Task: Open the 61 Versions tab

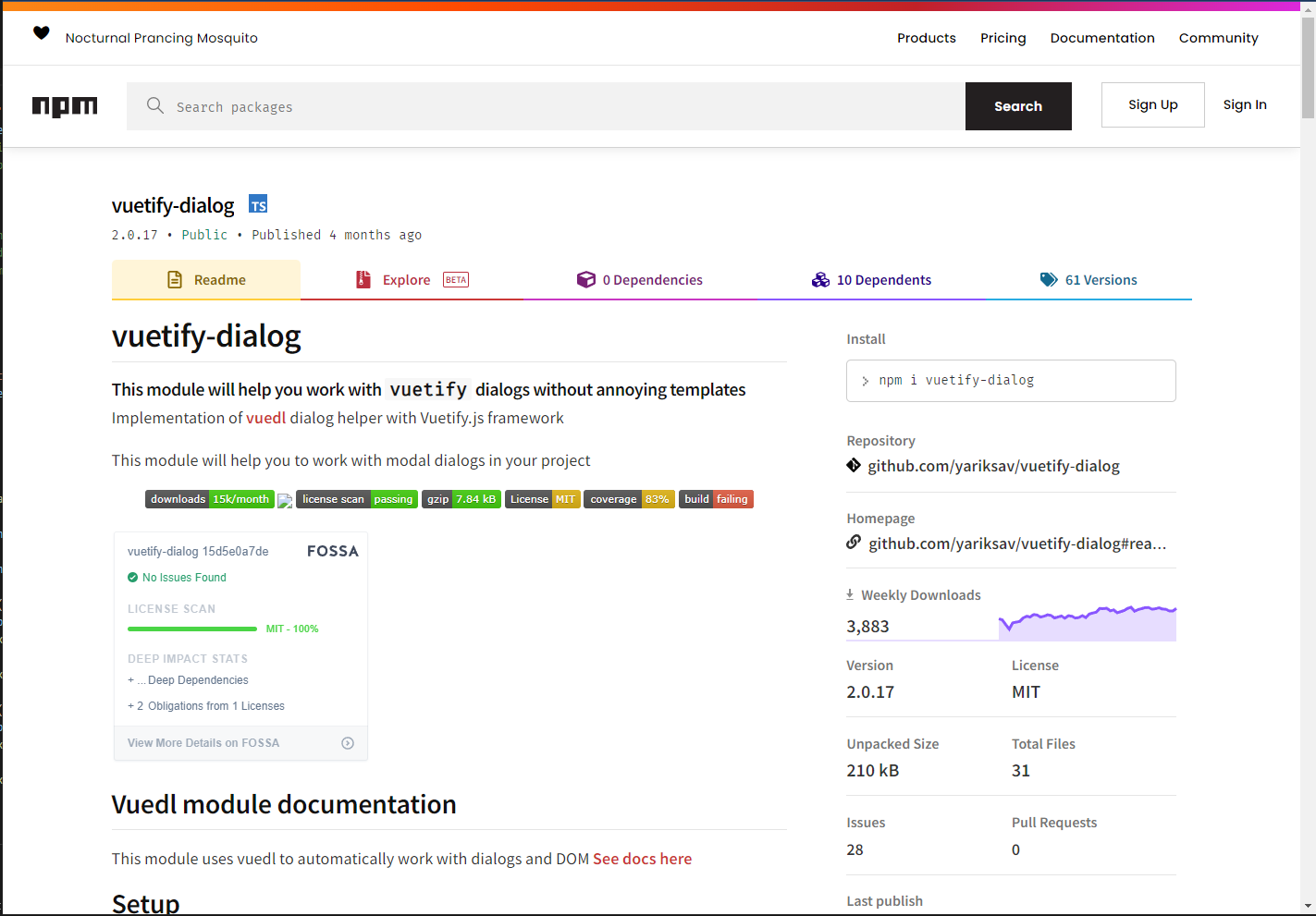Action: pyautogui.click(x=1088, y=279)
